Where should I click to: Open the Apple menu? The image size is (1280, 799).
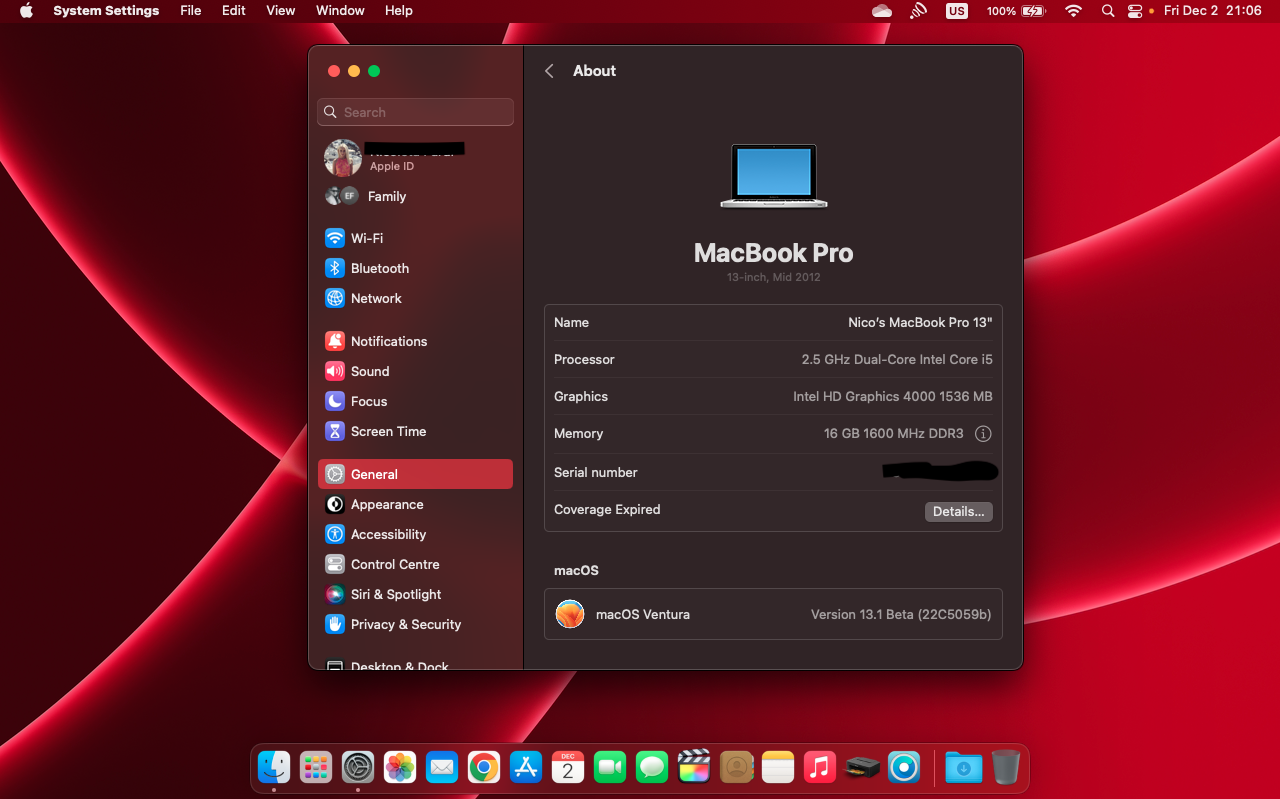coord(26,11)
